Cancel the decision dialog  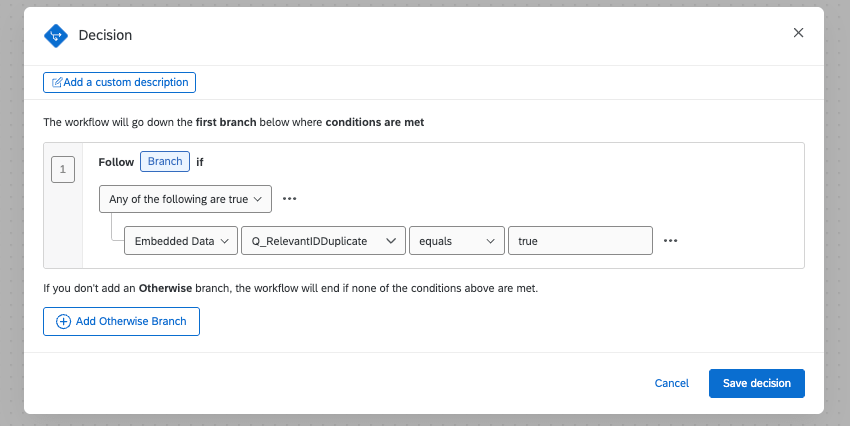pos(671,383)
